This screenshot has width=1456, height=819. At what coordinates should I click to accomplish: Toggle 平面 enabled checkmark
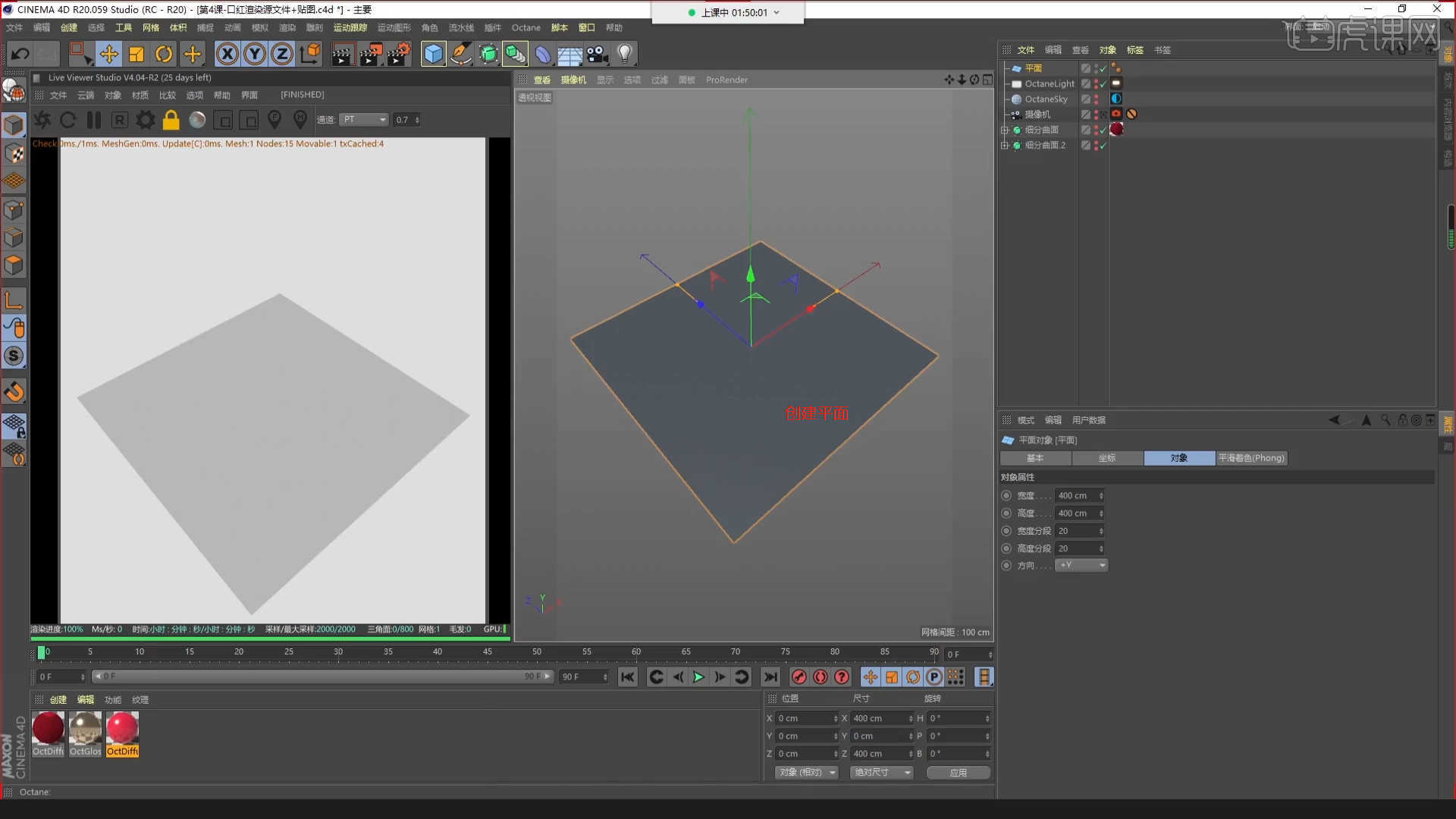click(x=1103, y=68)
